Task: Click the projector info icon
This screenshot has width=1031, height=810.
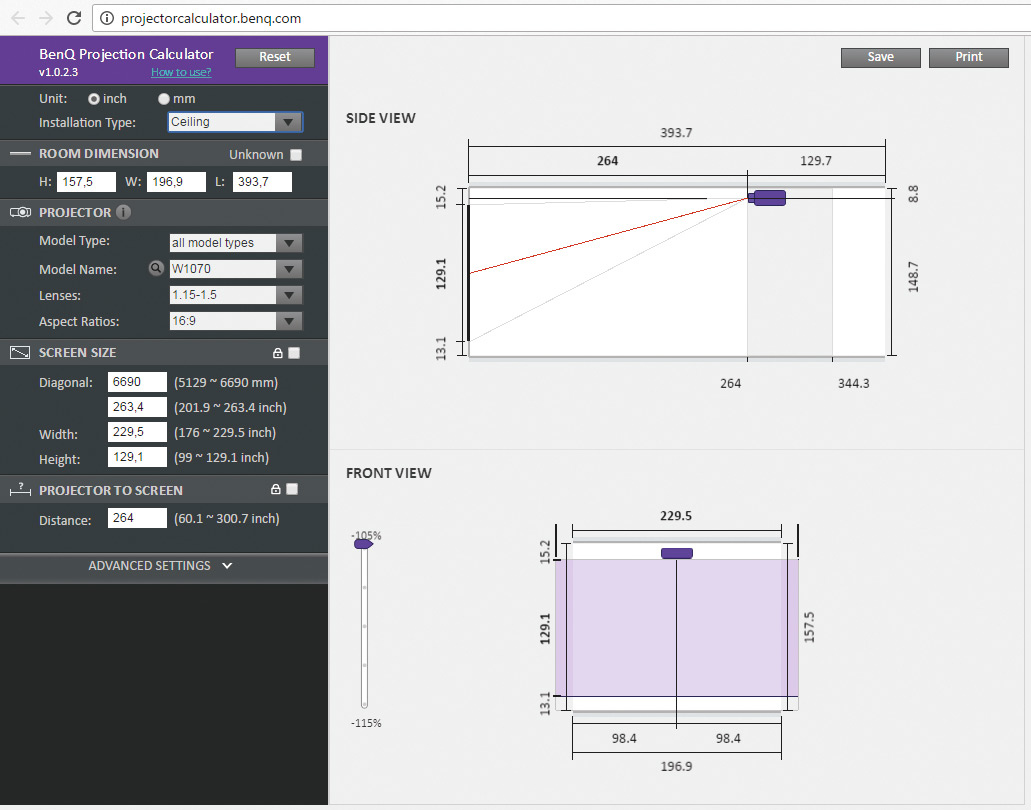Action: [x=123, y=212]
